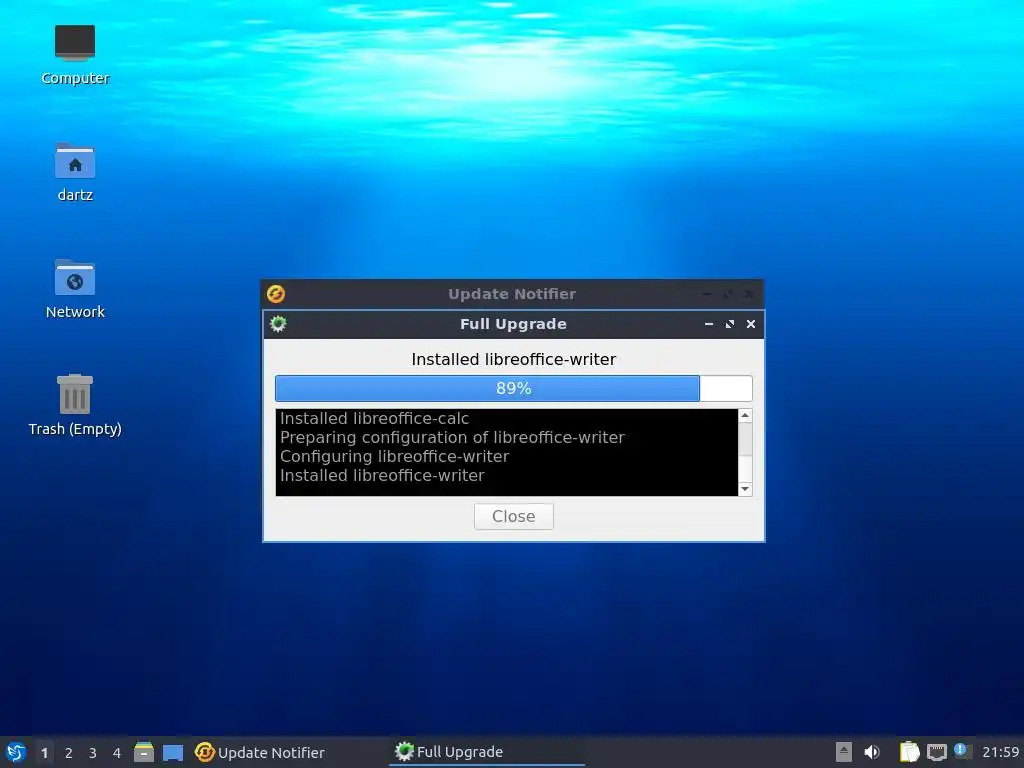Open the network connection tray icon

pos(936,752)
